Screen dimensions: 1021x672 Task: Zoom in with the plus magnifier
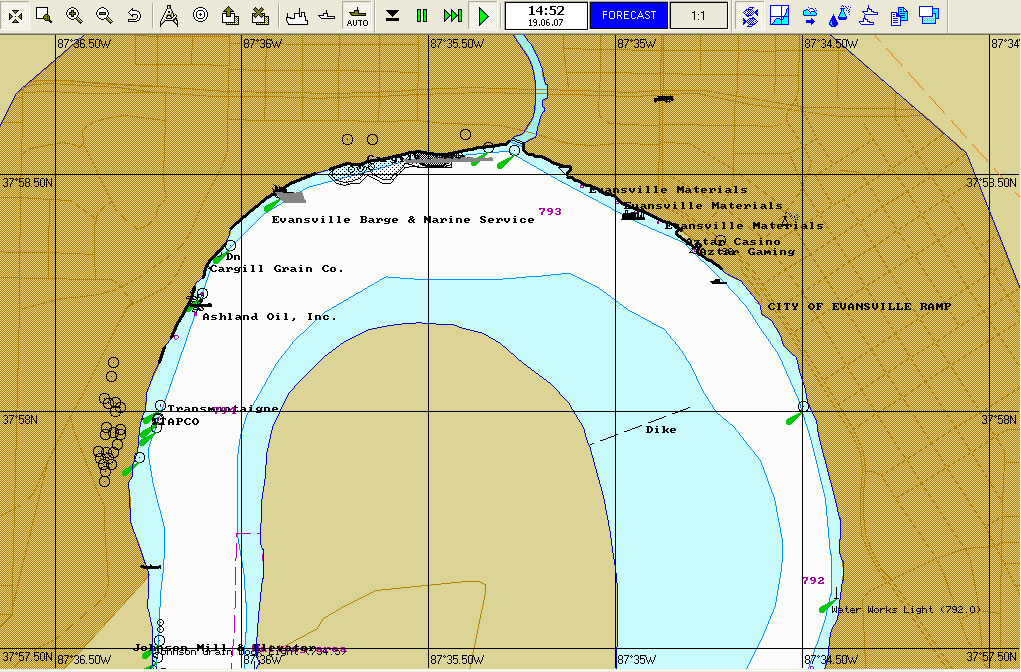tap(74, 16)
